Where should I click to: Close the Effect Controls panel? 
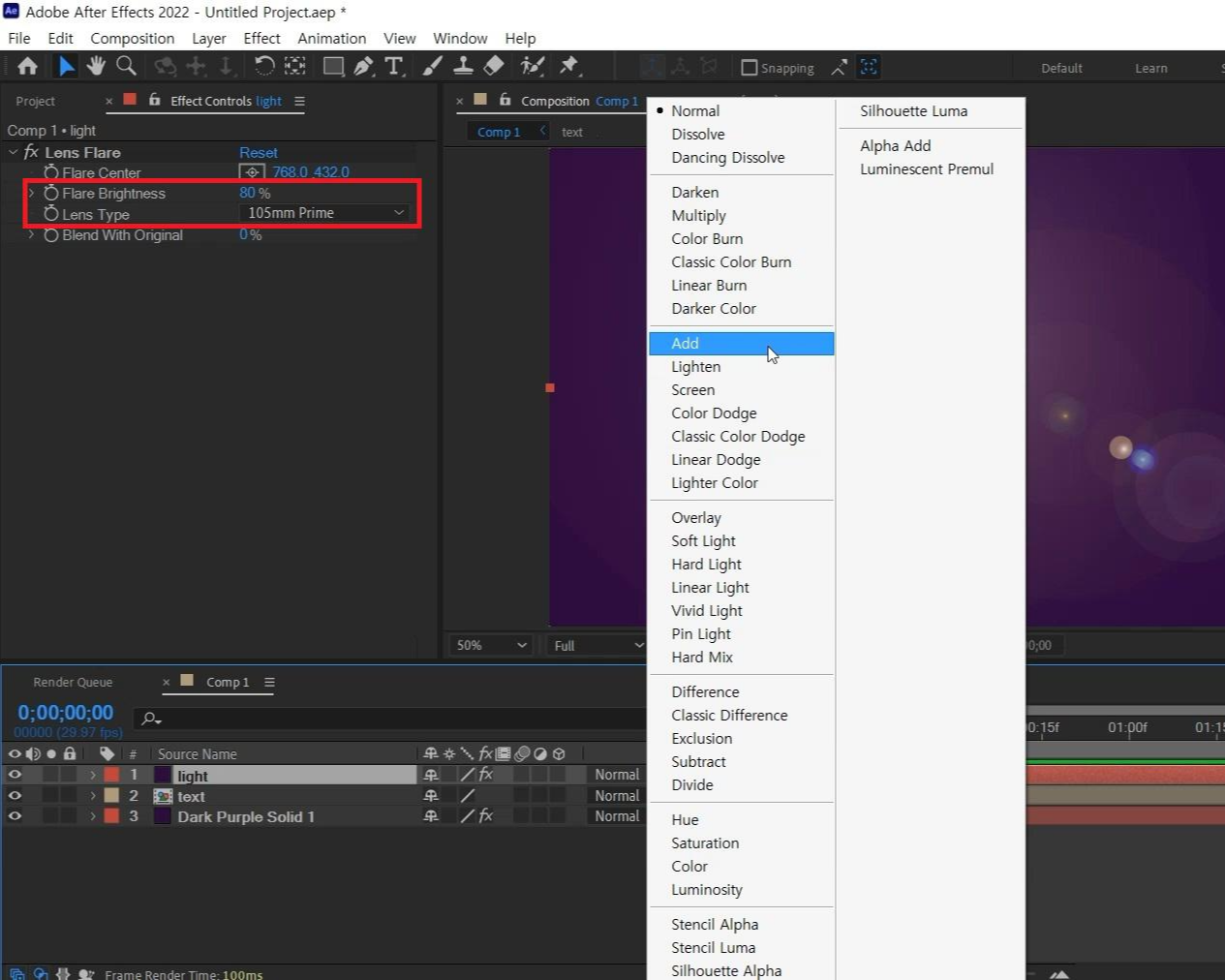[x=108, y=101]
